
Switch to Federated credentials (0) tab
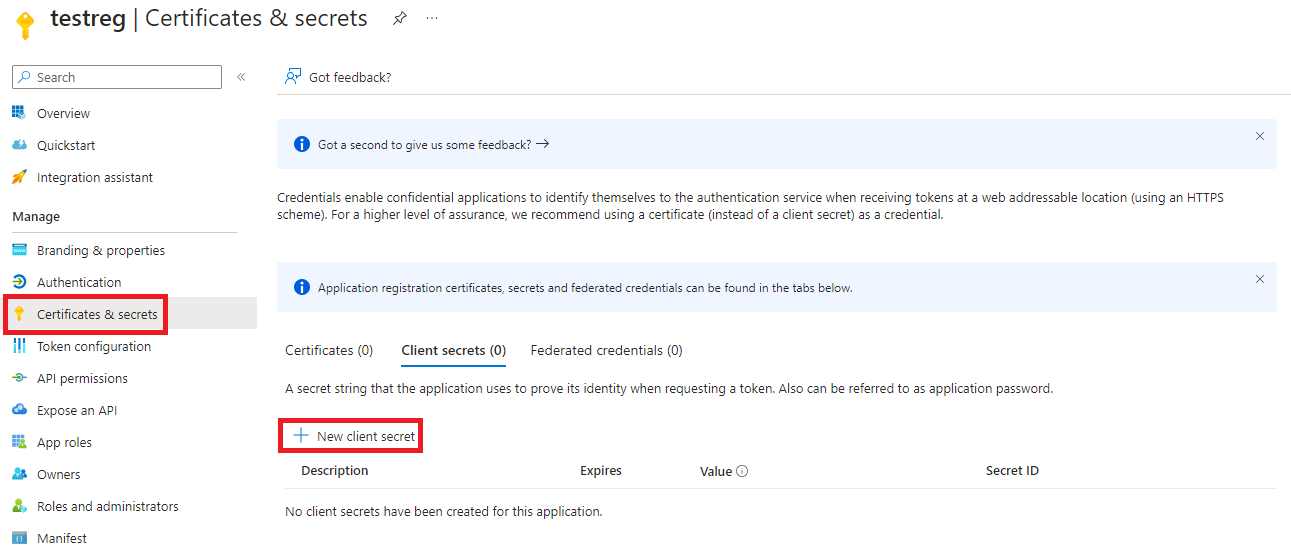click(x=606, y=350)
